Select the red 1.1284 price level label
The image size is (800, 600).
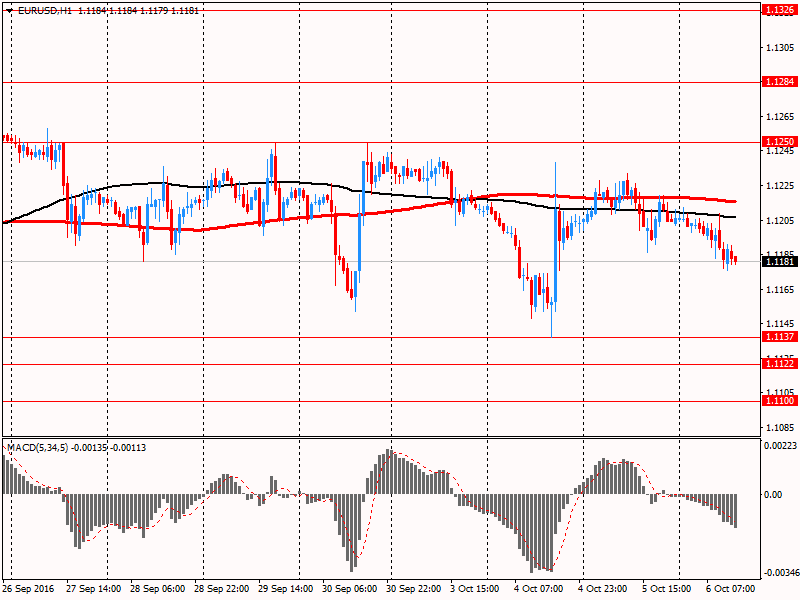click(779, 82)
